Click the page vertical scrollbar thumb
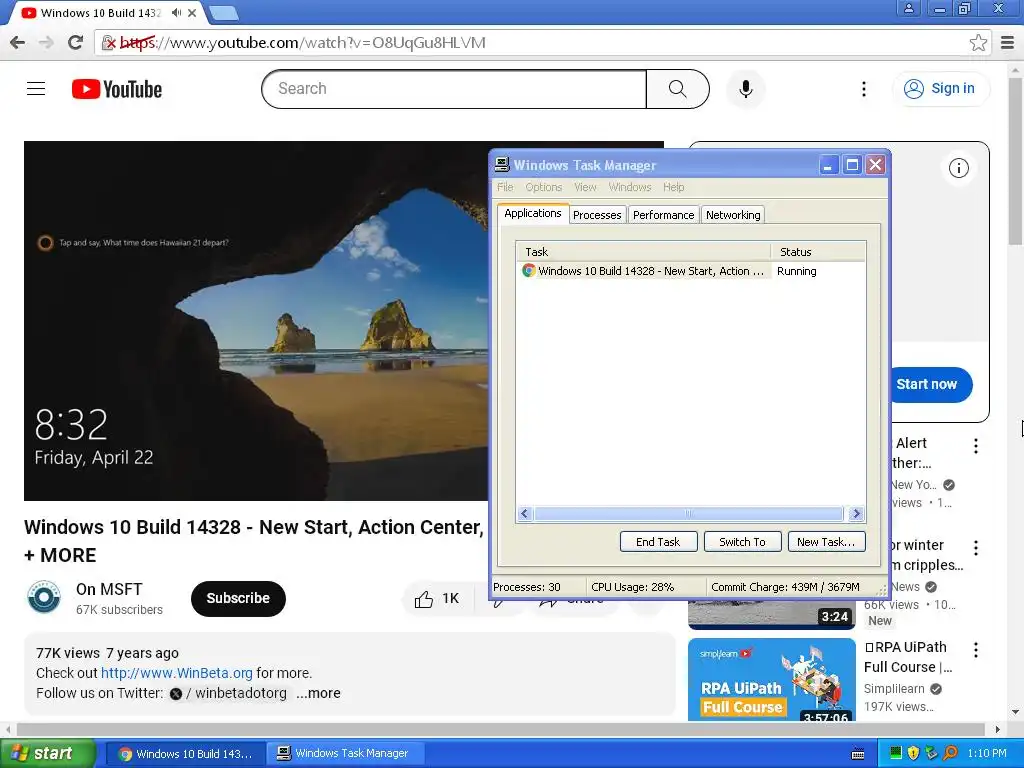 [1016, 160]
